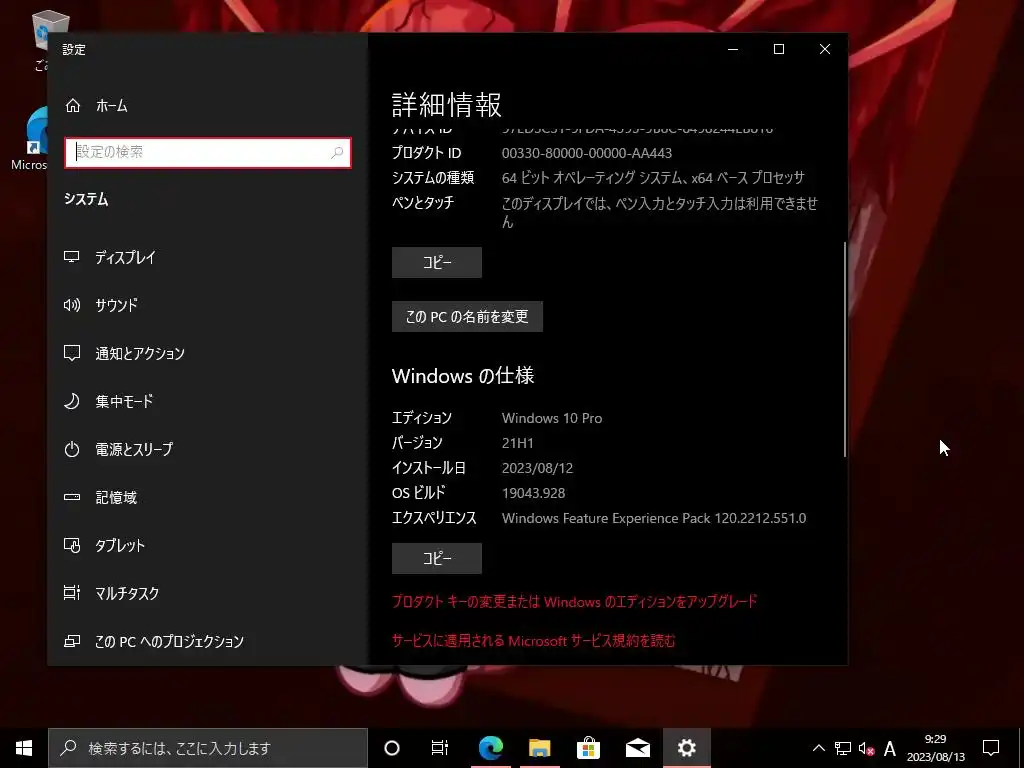1024x768 pixels.
Task: Maximize the Settings window
Action: click(778, 50)
